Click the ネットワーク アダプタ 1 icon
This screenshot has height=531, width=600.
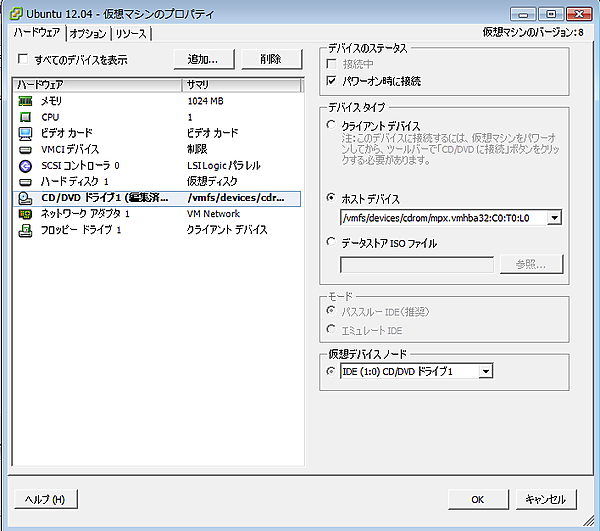[25, 214]
